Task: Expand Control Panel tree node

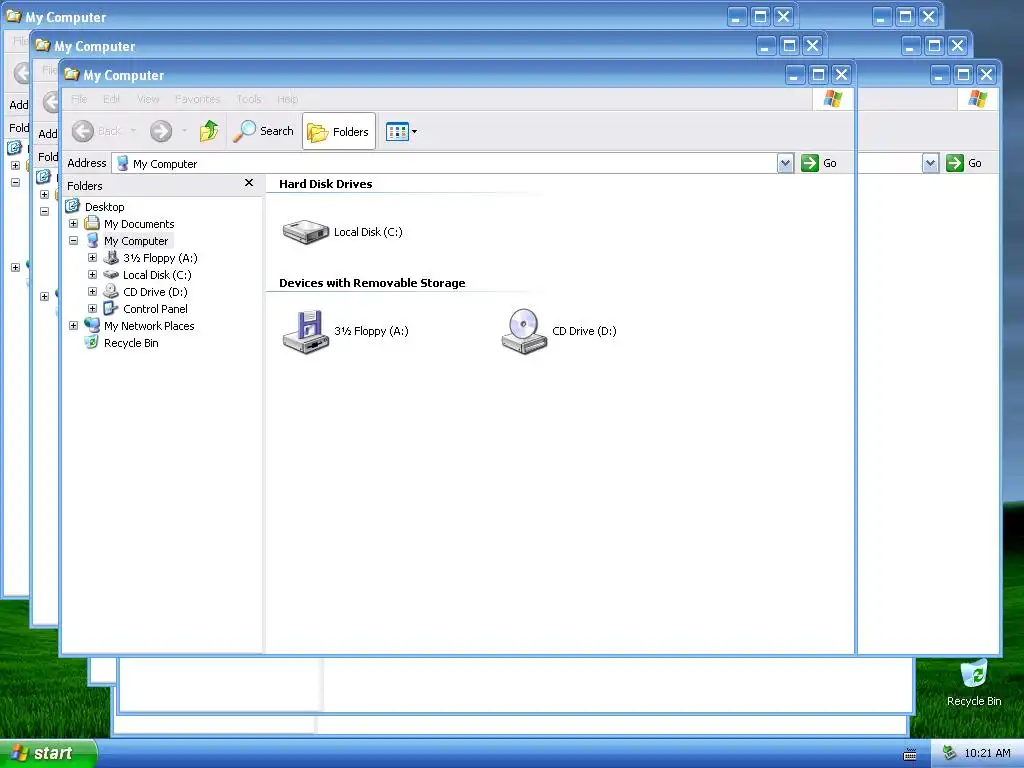Action: (92, 308)
